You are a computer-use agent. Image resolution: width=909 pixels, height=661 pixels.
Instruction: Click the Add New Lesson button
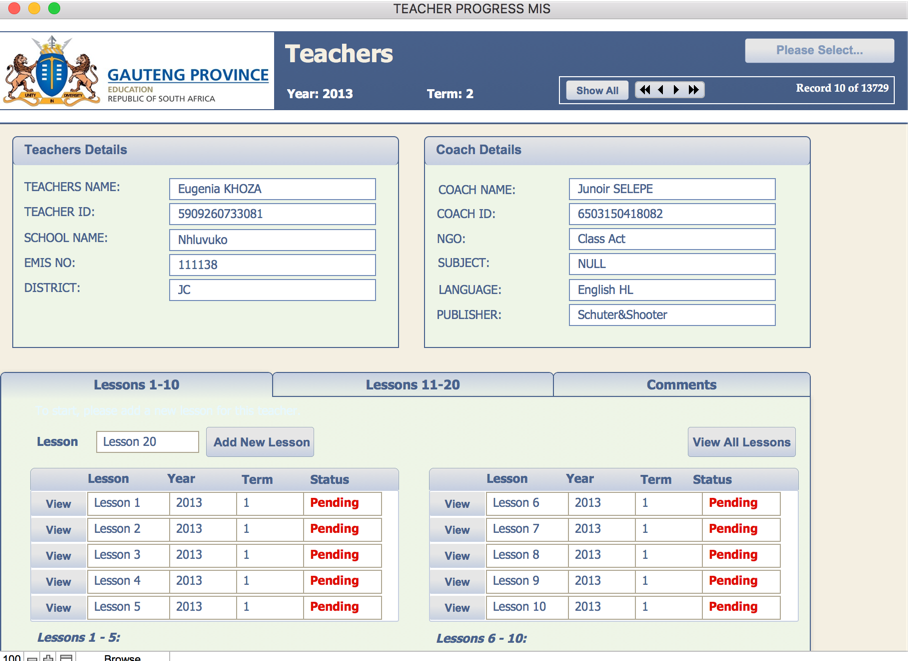coord(261,442)
